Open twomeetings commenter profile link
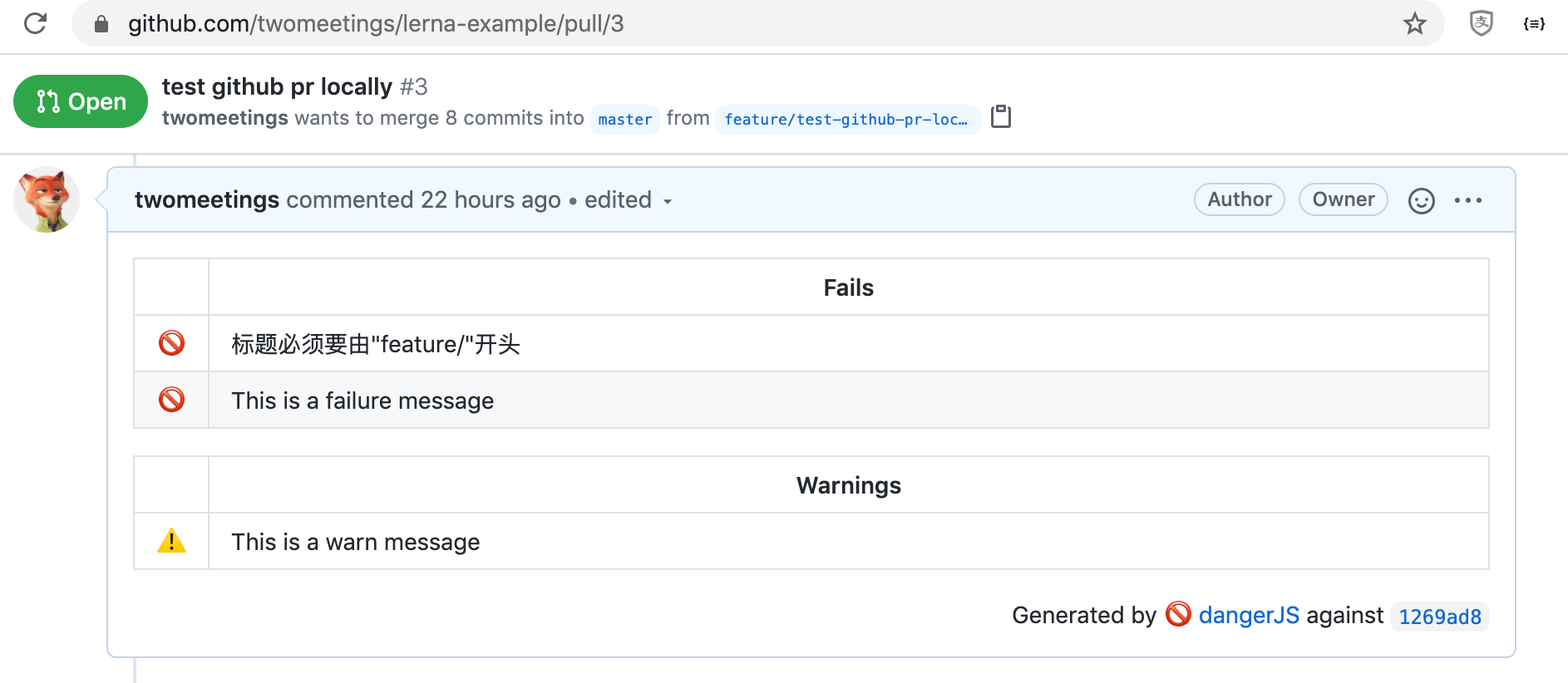 tap(207, 199)
